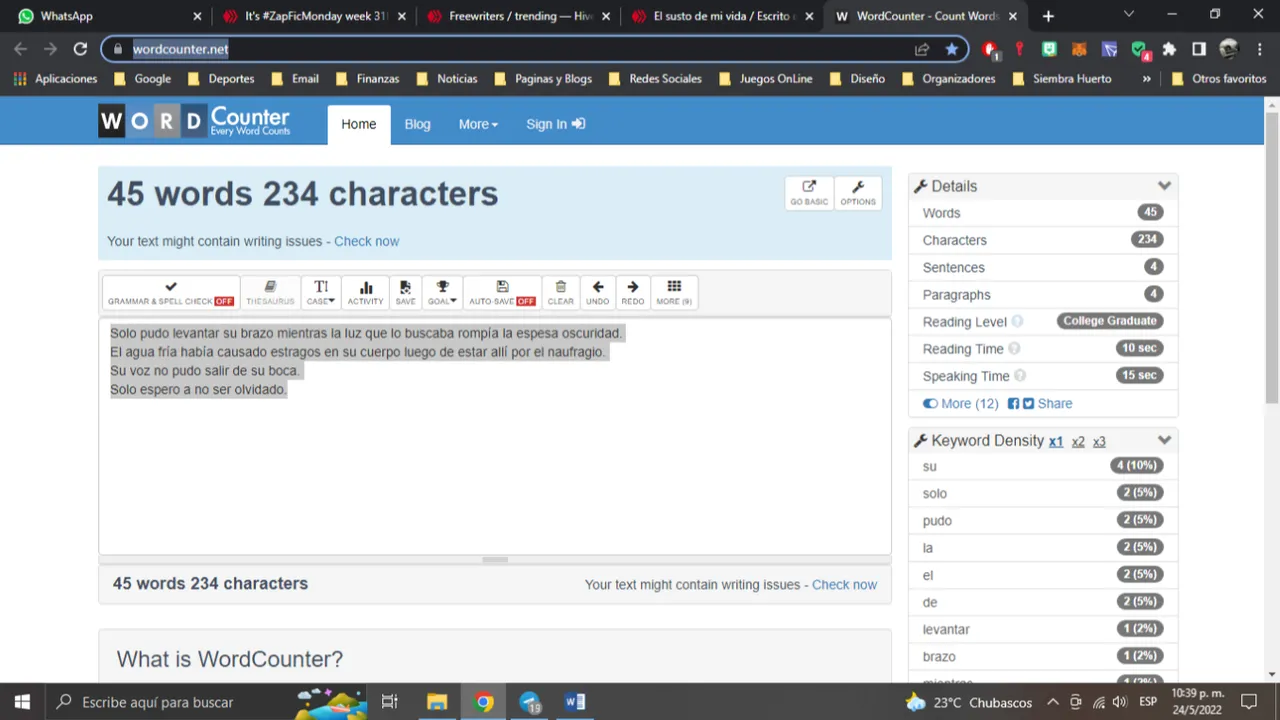Image resolution: width=1280 pixels, height=720 pixels.
Task: Clear the text with trash icon
Action: coord(560,292)
